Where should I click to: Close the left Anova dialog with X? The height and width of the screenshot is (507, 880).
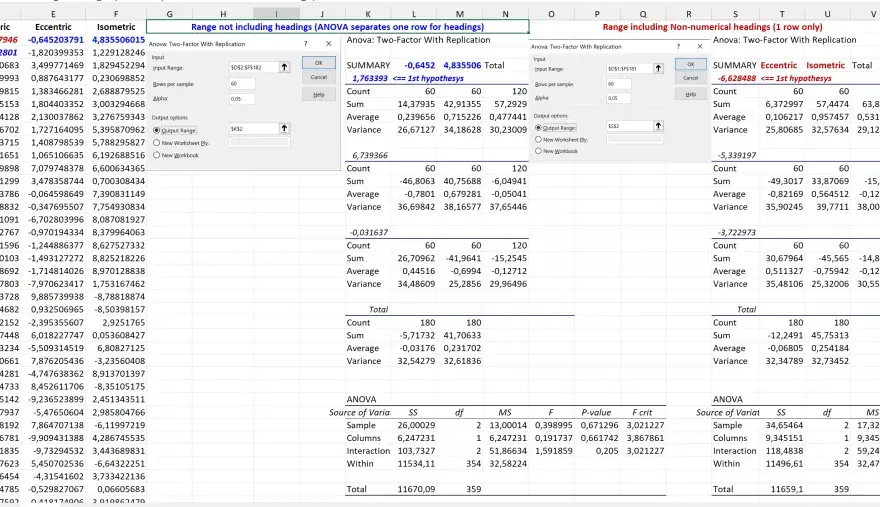tap(328, 43)
